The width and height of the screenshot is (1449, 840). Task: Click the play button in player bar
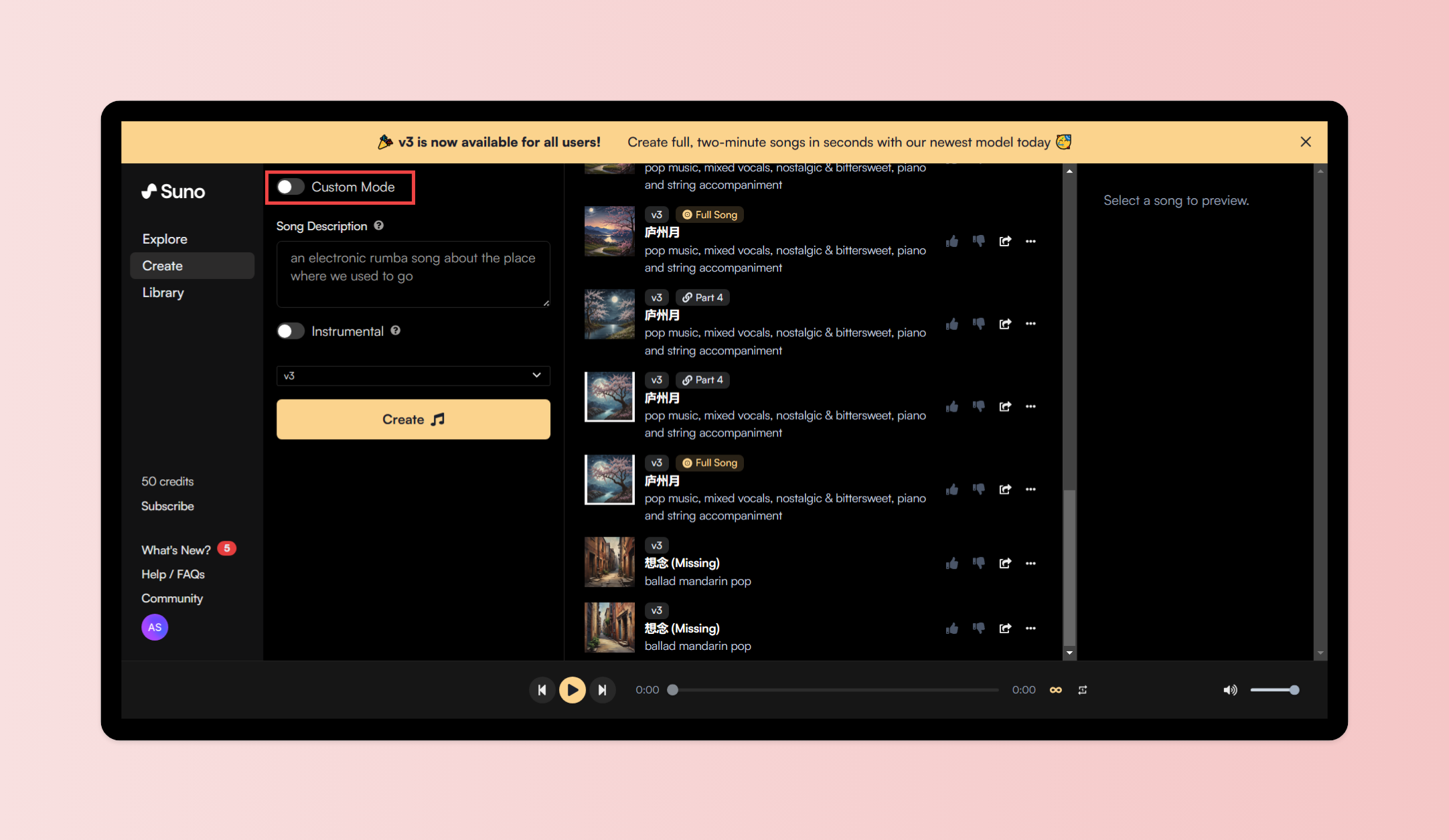coord(572,689)
